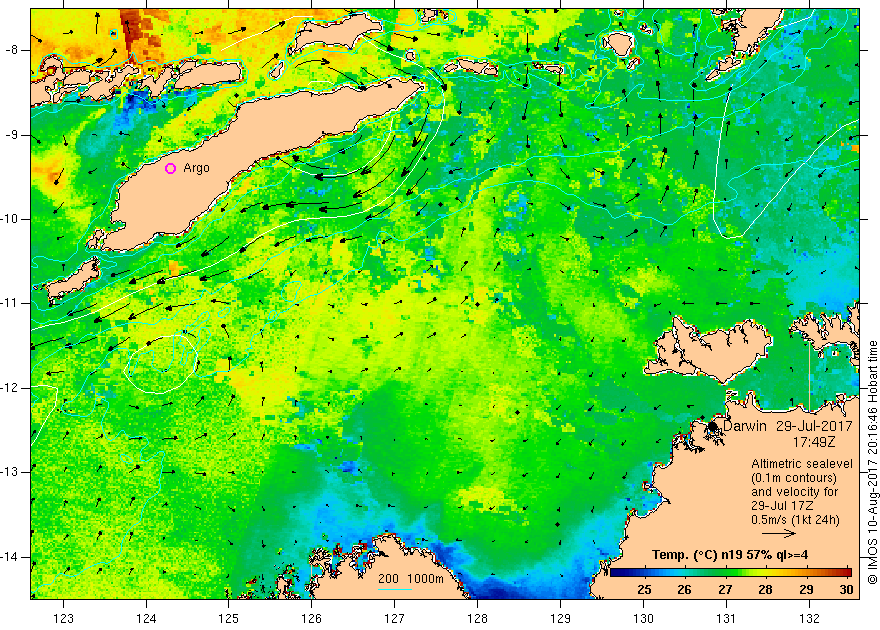
Task: Click the 'Argo' label text
Action: point(196,168)
